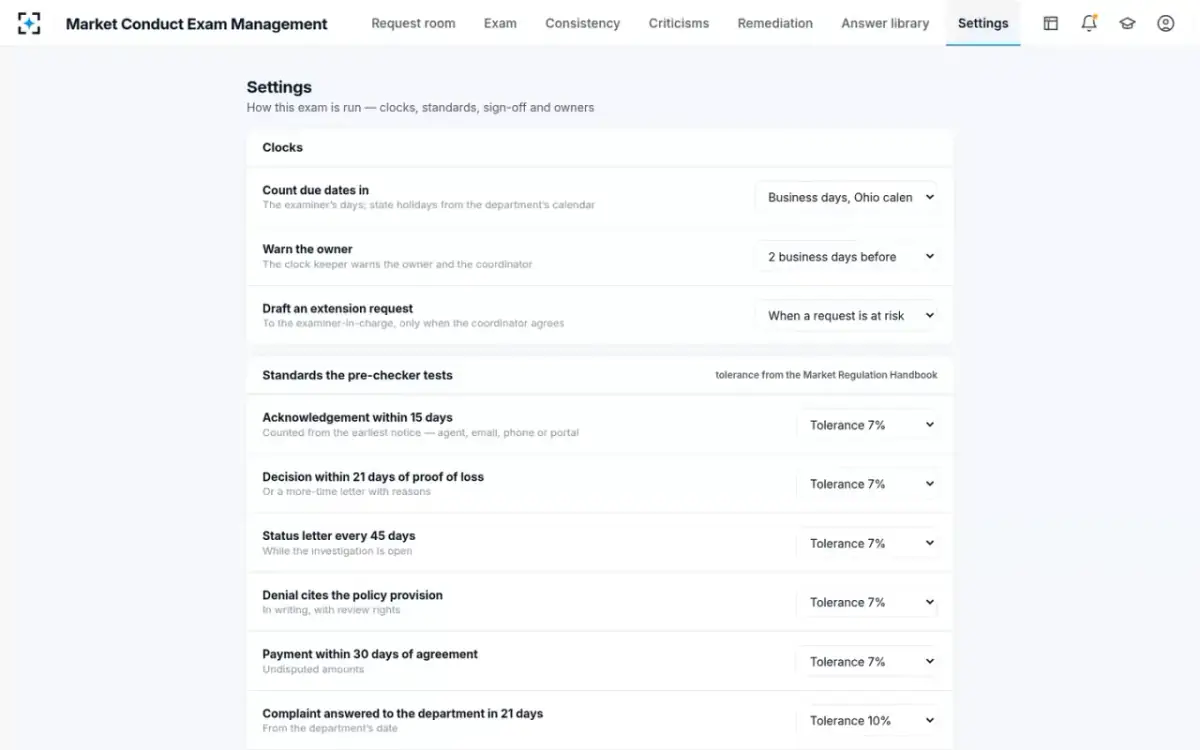Click the "Clocks" section header
Image resolution: width=1200 pixels, height=750 pixels.
[282, 147]
